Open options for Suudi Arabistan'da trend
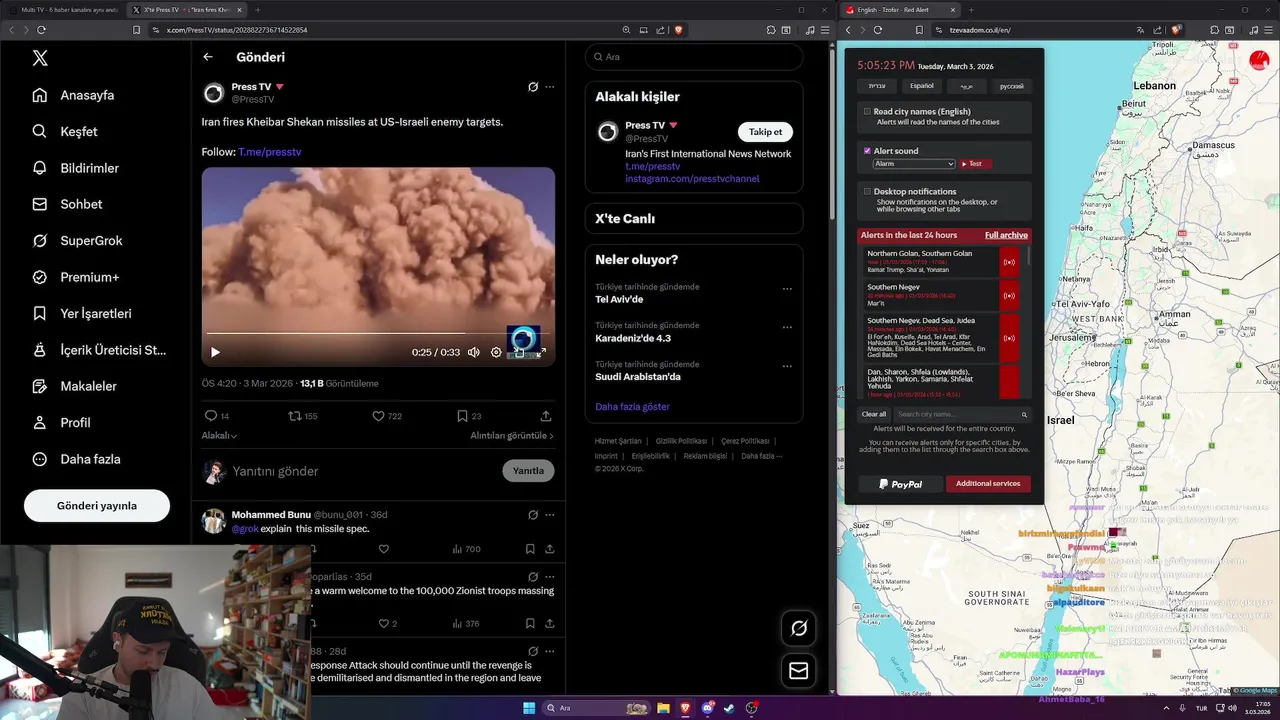This screenshot has width=1280, height=720. click(787, 366)
